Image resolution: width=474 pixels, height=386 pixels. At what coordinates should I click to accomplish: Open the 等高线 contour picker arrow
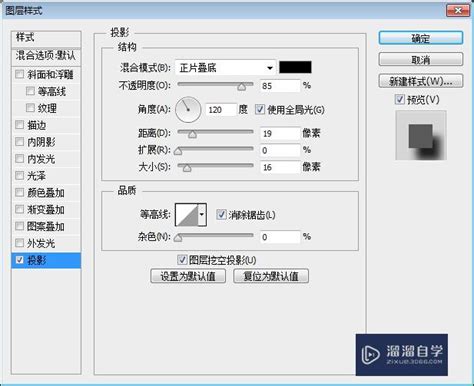(x=202, y=215)
